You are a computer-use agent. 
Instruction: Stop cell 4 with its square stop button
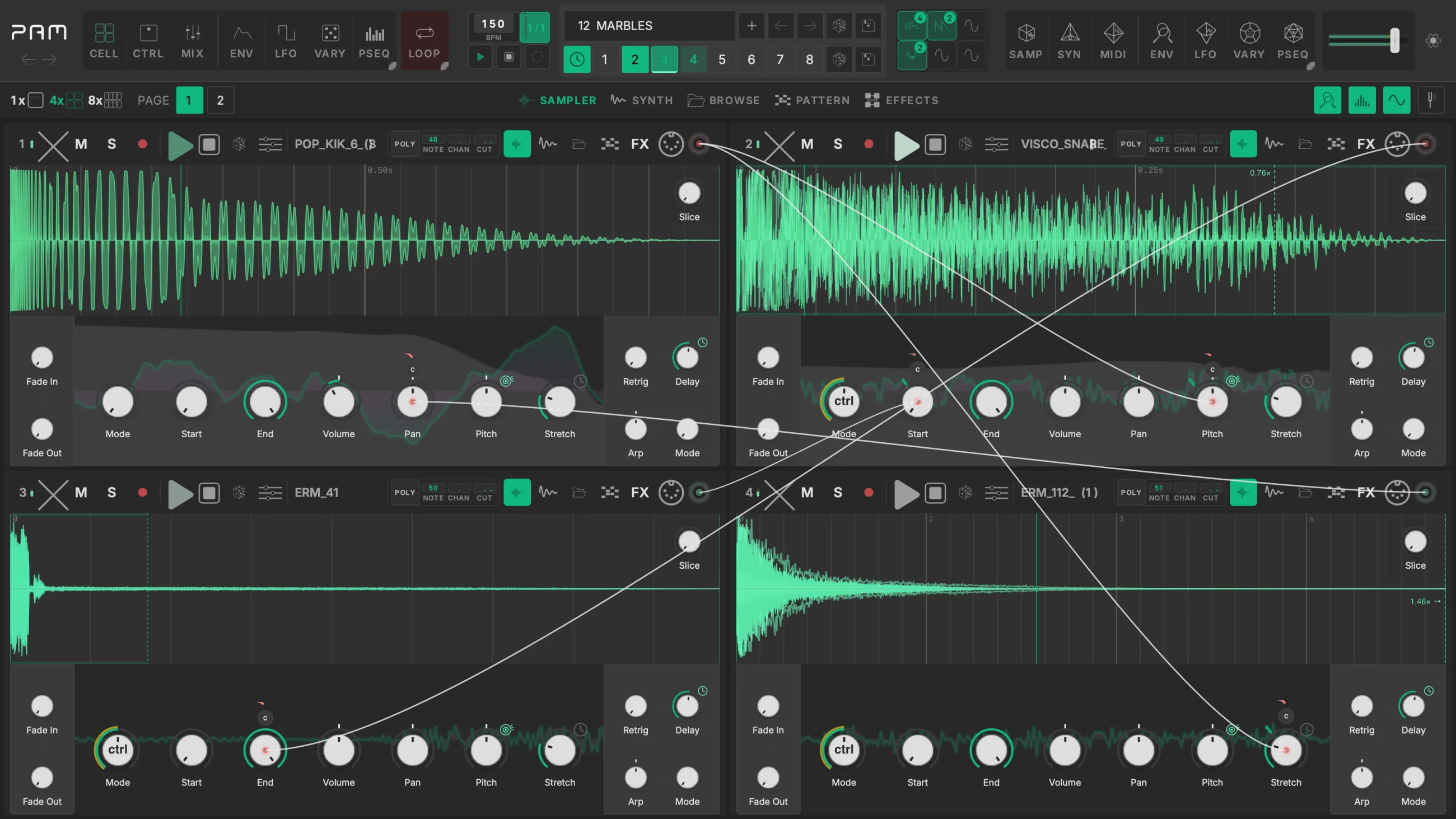935,493
